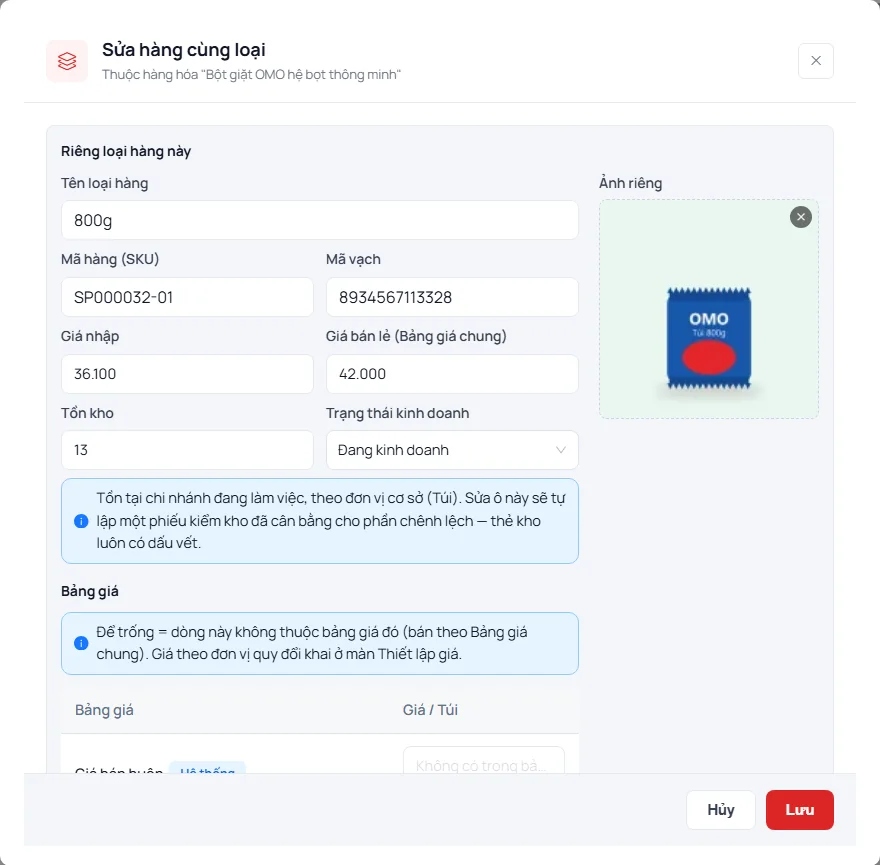Edit the Giá bán lẻ price field

(x=452, y=374)
